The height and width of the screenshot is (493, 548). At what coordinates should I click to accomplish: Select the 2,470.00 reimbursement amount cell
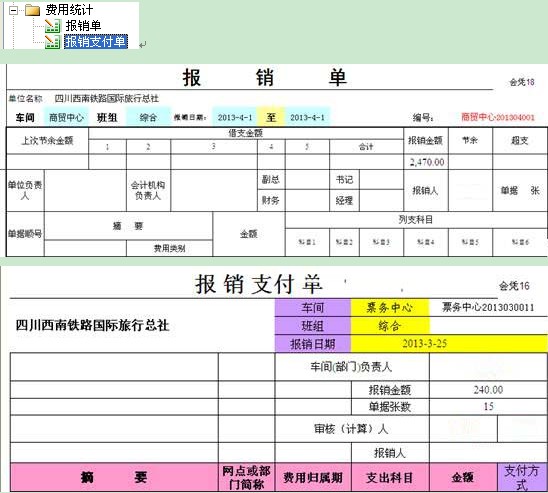coord(426,162)
